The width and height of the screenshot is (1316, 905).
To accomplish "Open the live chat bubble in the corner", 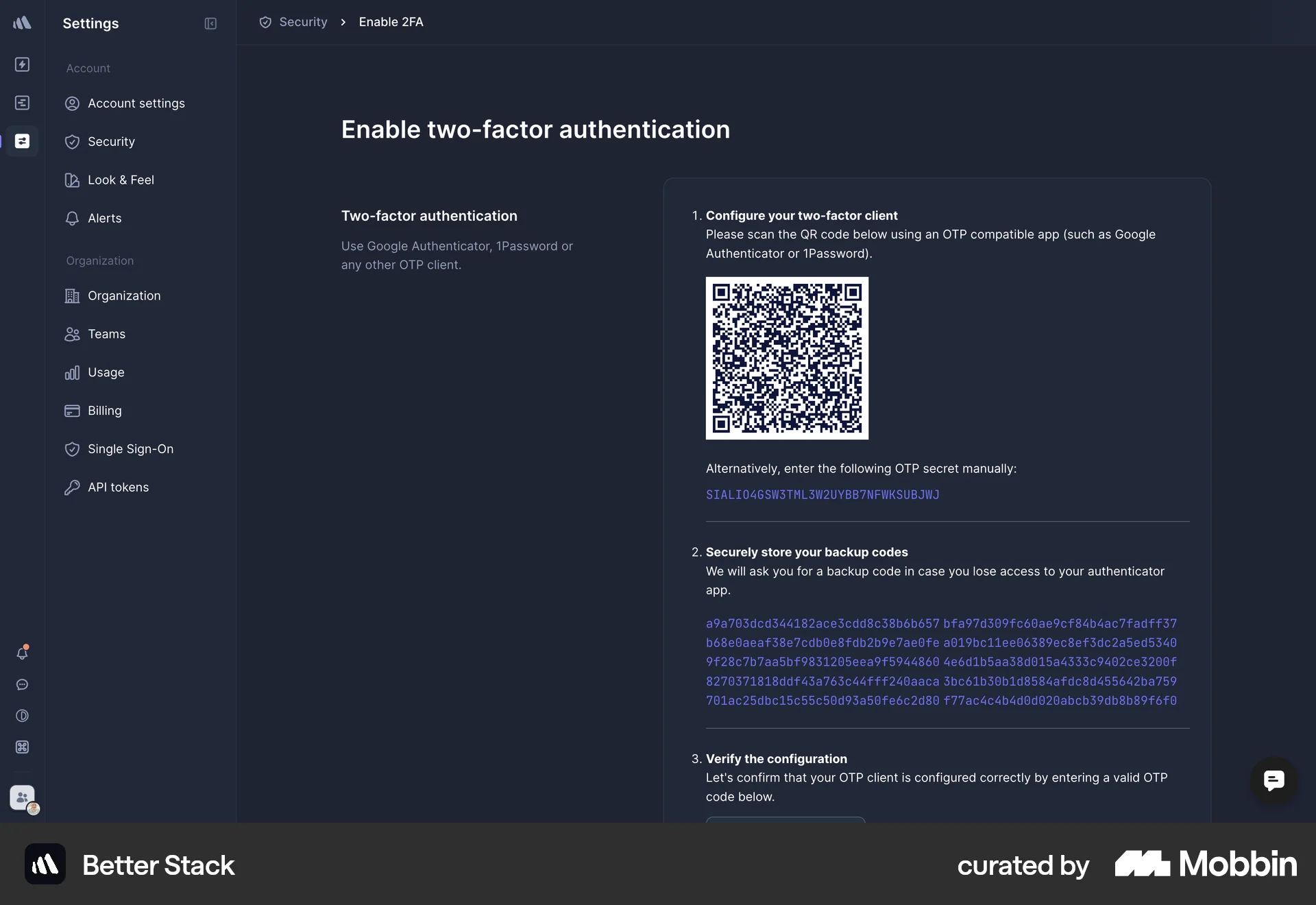I will [1273, 781].
